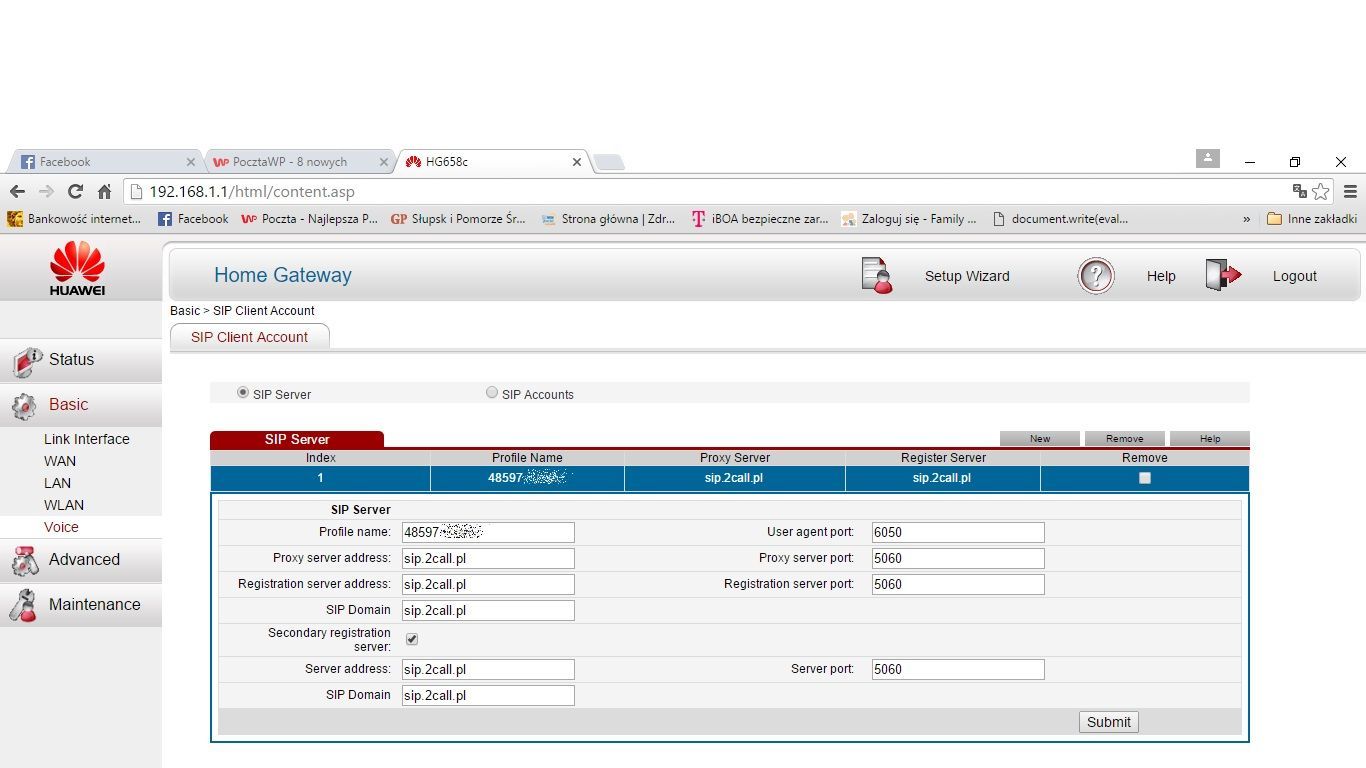1366x768 pixels.
Task: Expand the Advanced sidebar section
Action: click(x=84, y=560)
